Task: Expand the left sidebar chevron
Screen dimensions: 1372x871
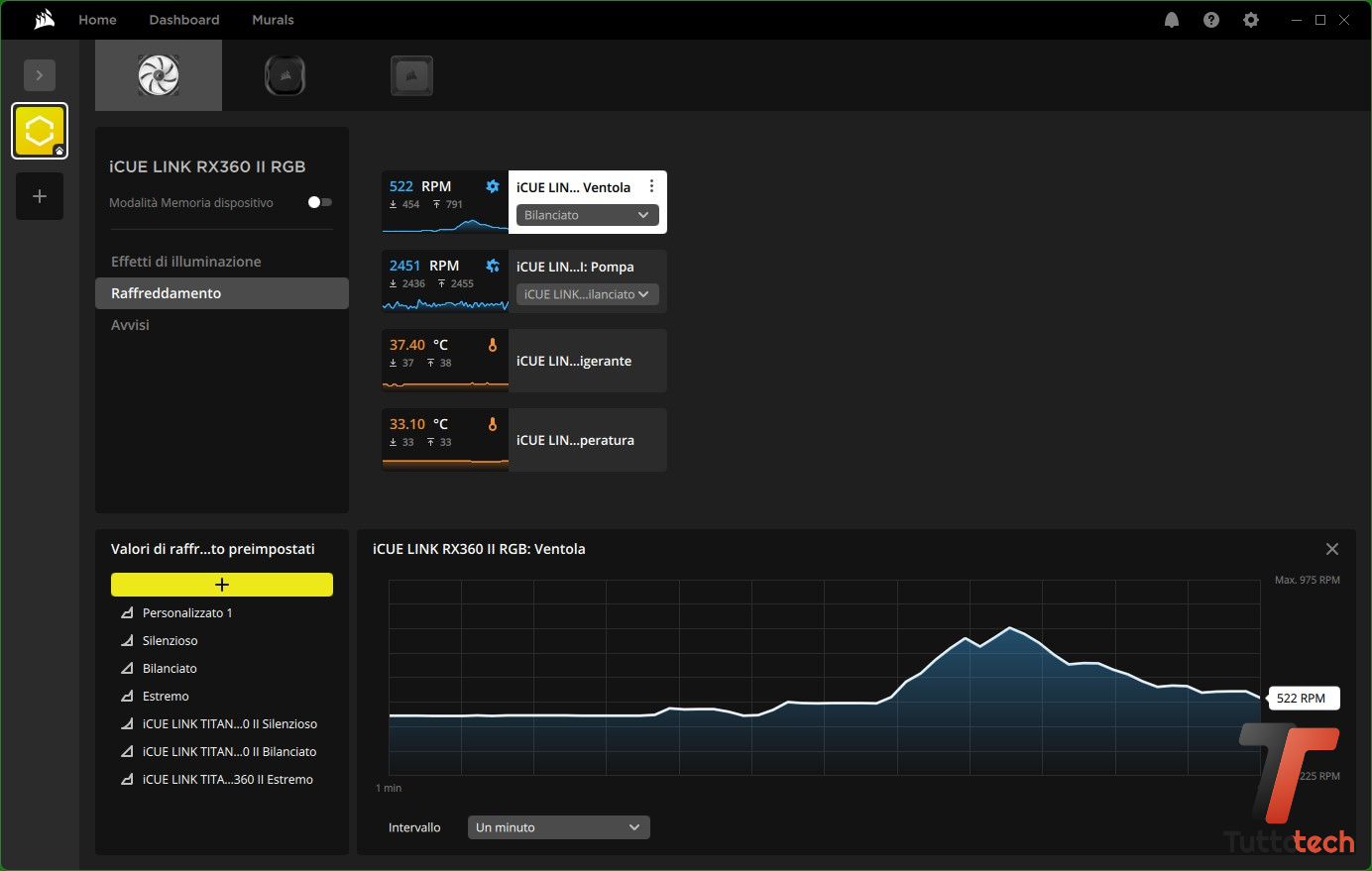Action: click(40, 75)
